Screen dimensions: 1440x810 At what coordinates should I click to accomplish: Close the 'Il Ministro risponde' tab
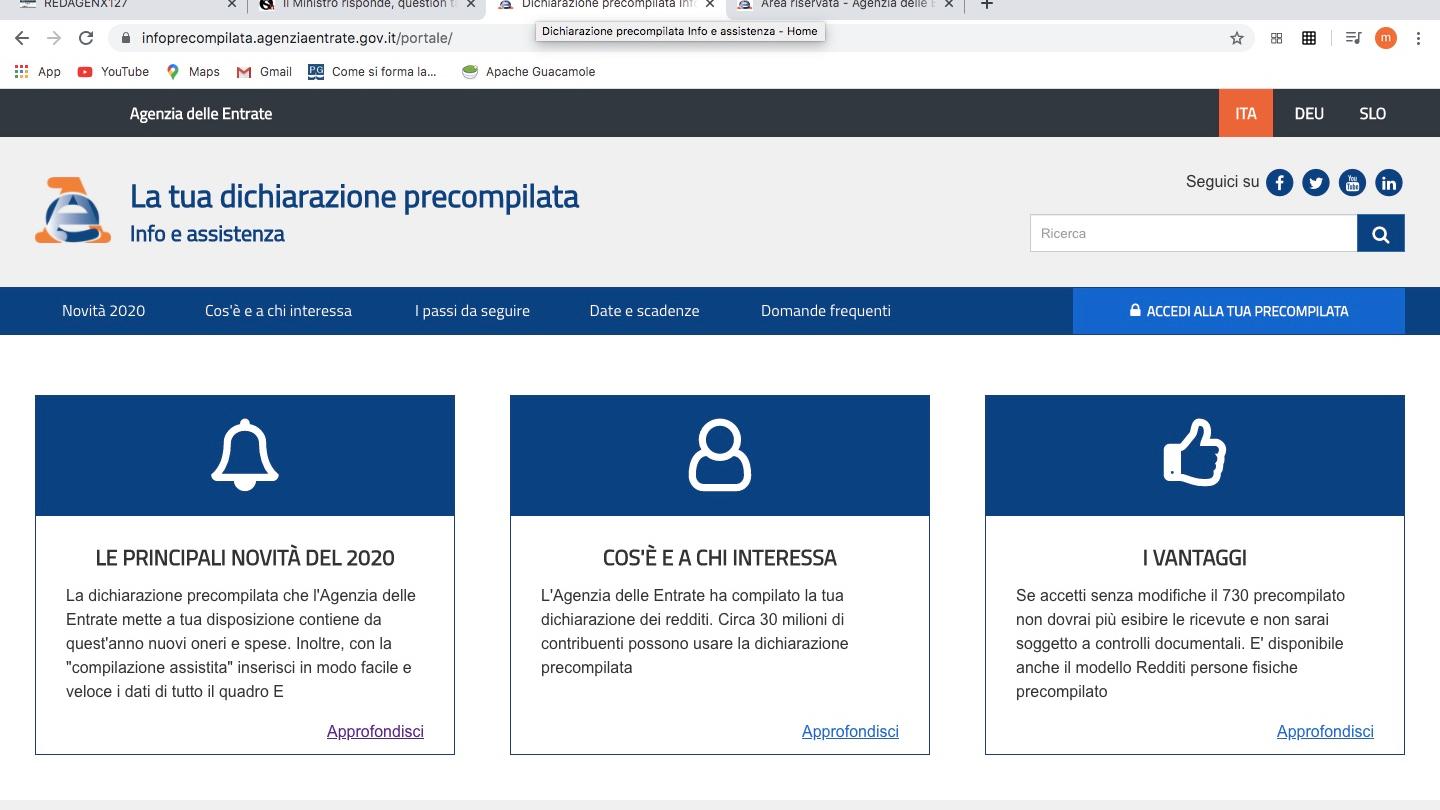(x=471, y=5)
